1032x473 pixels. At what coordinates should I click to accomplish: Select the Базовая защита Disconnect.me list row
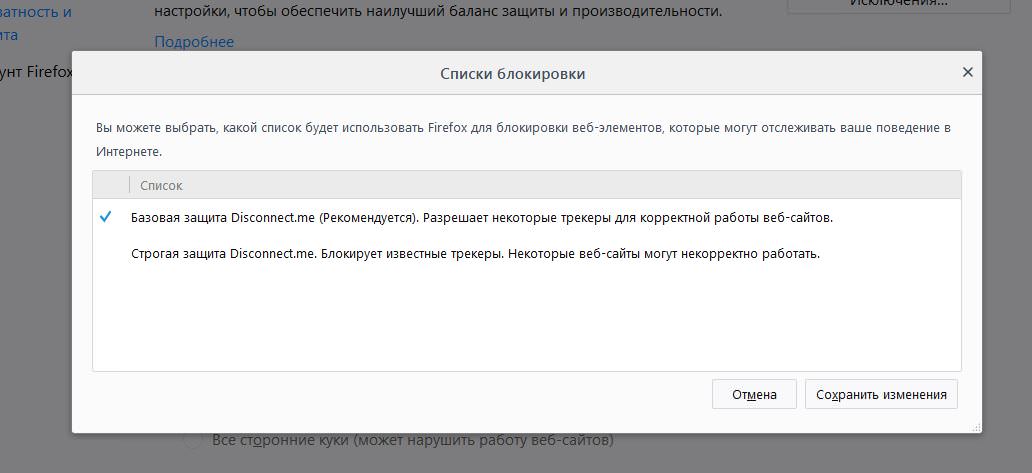480,217
